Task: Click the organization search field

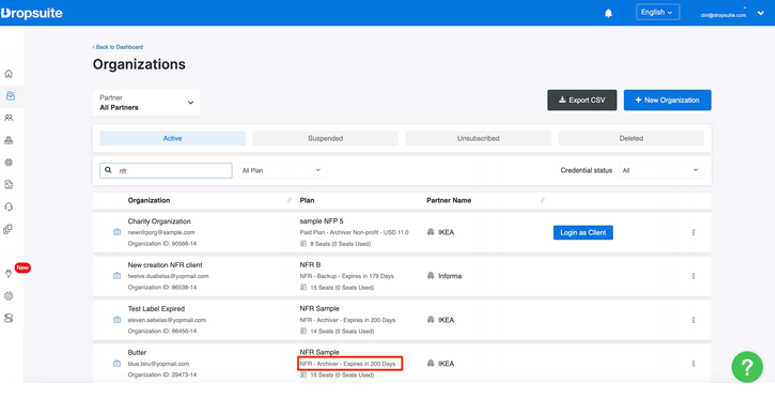Action: 166,171
